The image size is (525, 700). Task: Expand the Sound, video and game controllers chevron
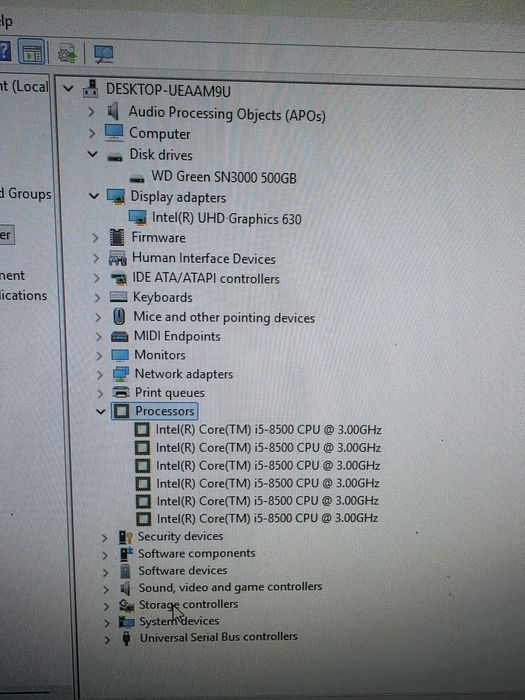pyautogui.click(x=106, y=590)
